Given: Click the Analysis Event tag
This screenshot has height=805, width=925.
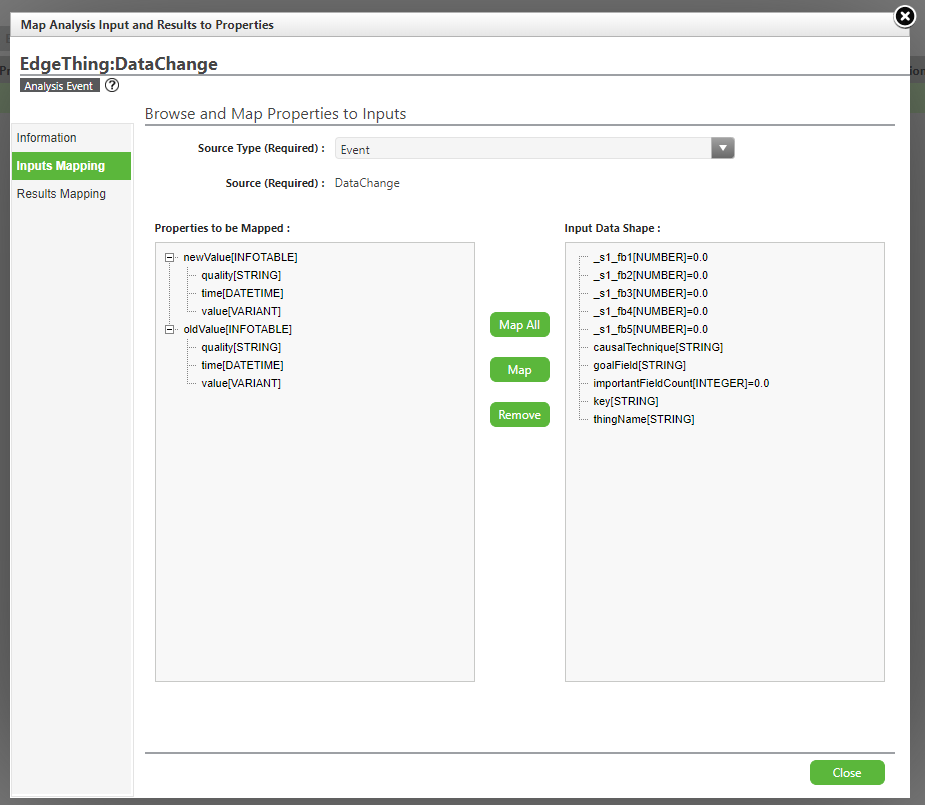Looking at the screenshot, I should 59,86.
